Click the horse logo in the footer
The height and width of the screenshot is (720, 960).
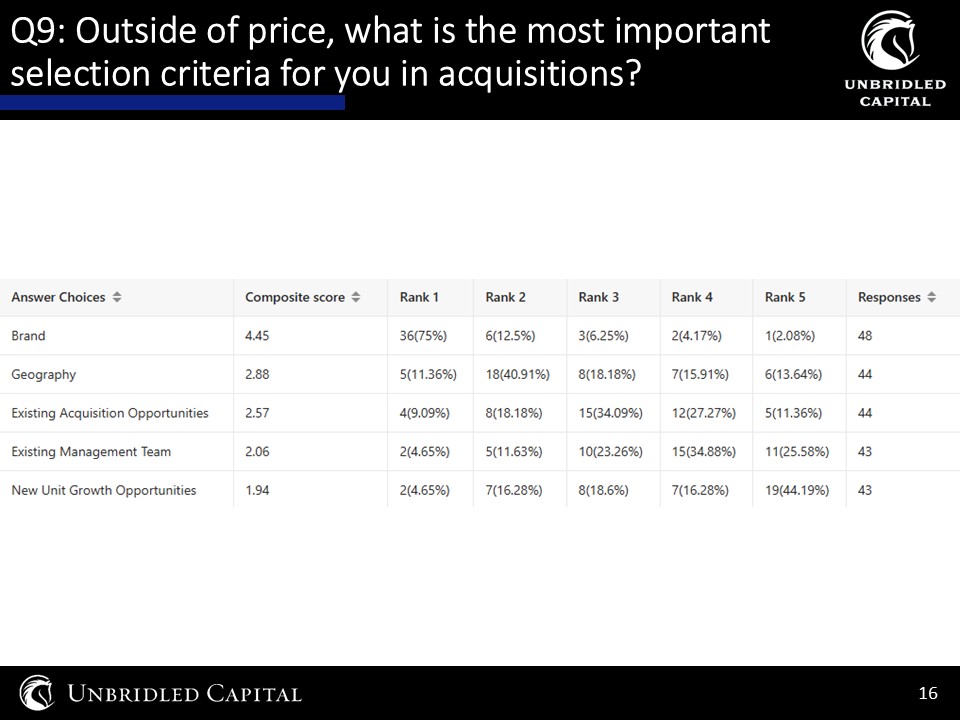point(36,692)
